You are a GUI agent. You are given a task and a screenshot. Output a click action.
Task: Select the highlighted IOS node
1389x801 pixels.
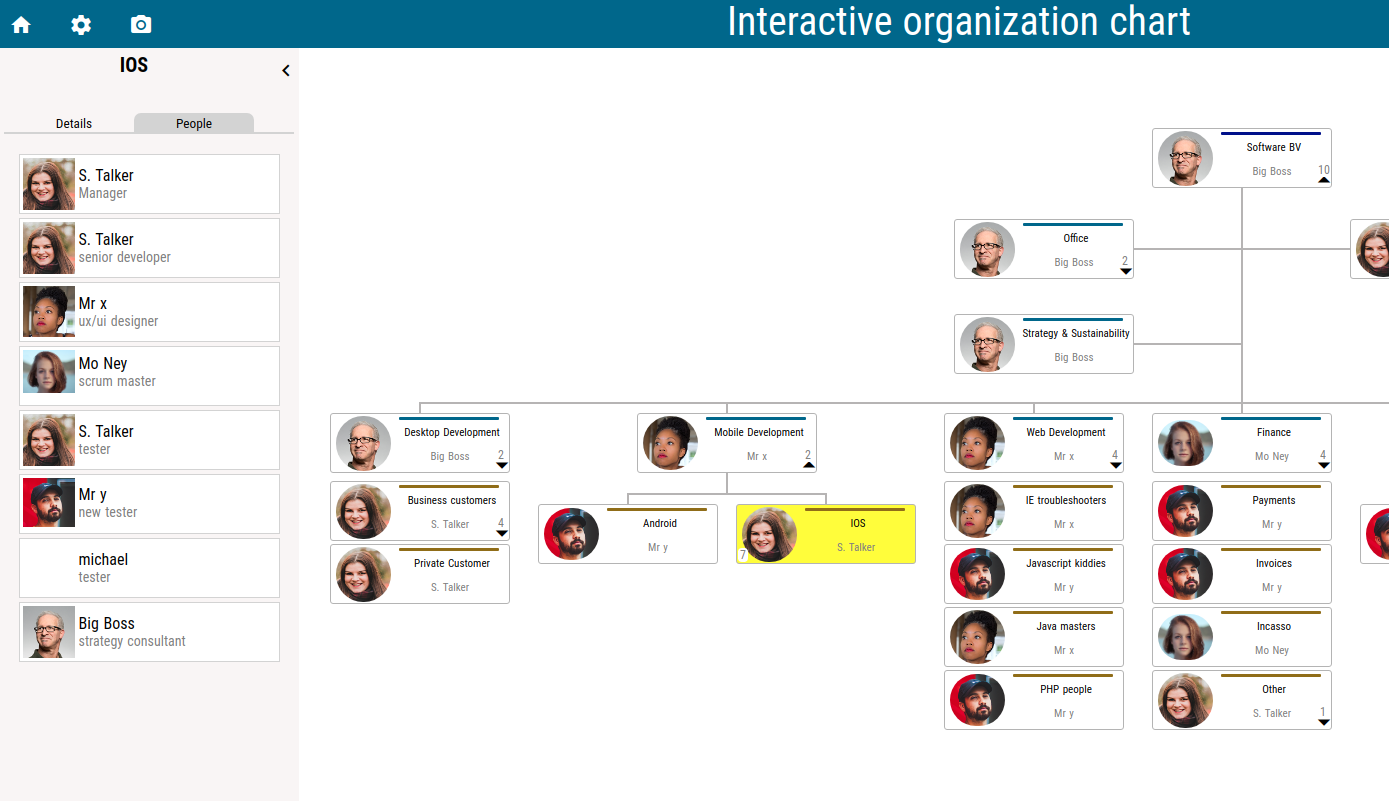click(x=826, y=534)
